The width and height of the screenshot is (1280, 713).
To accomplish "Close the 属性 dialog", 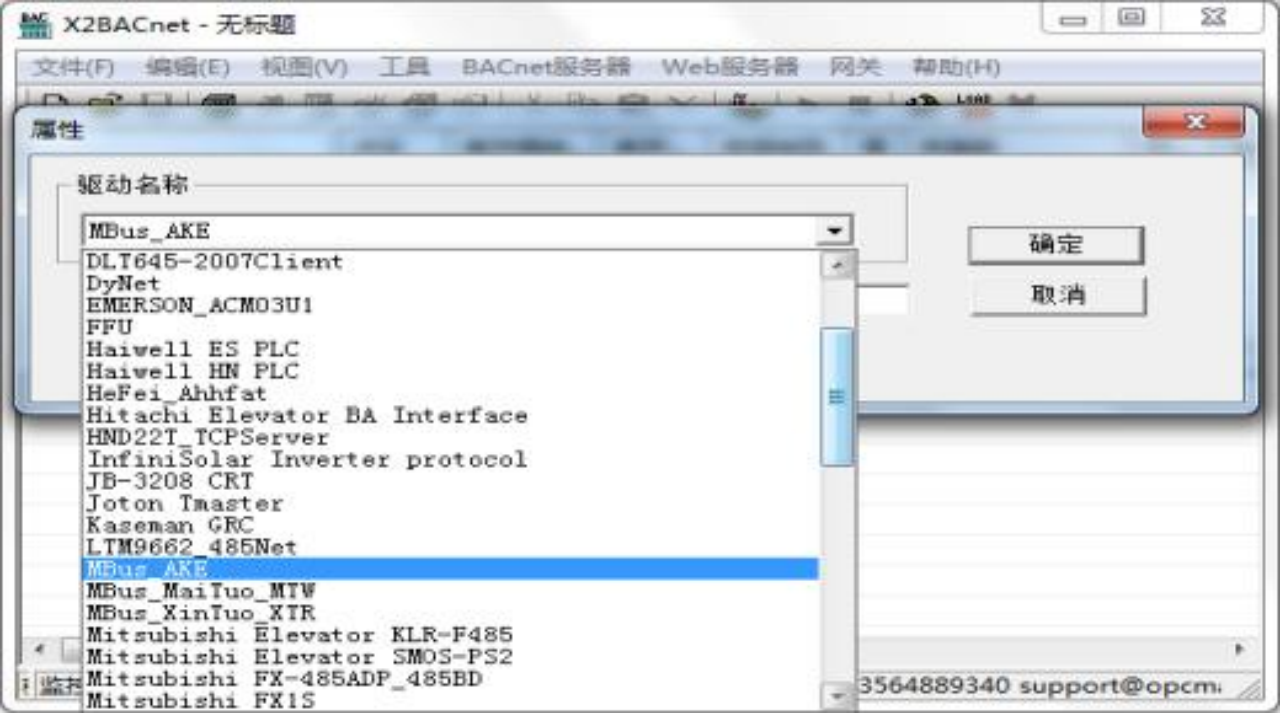I will click(1194, 122).
